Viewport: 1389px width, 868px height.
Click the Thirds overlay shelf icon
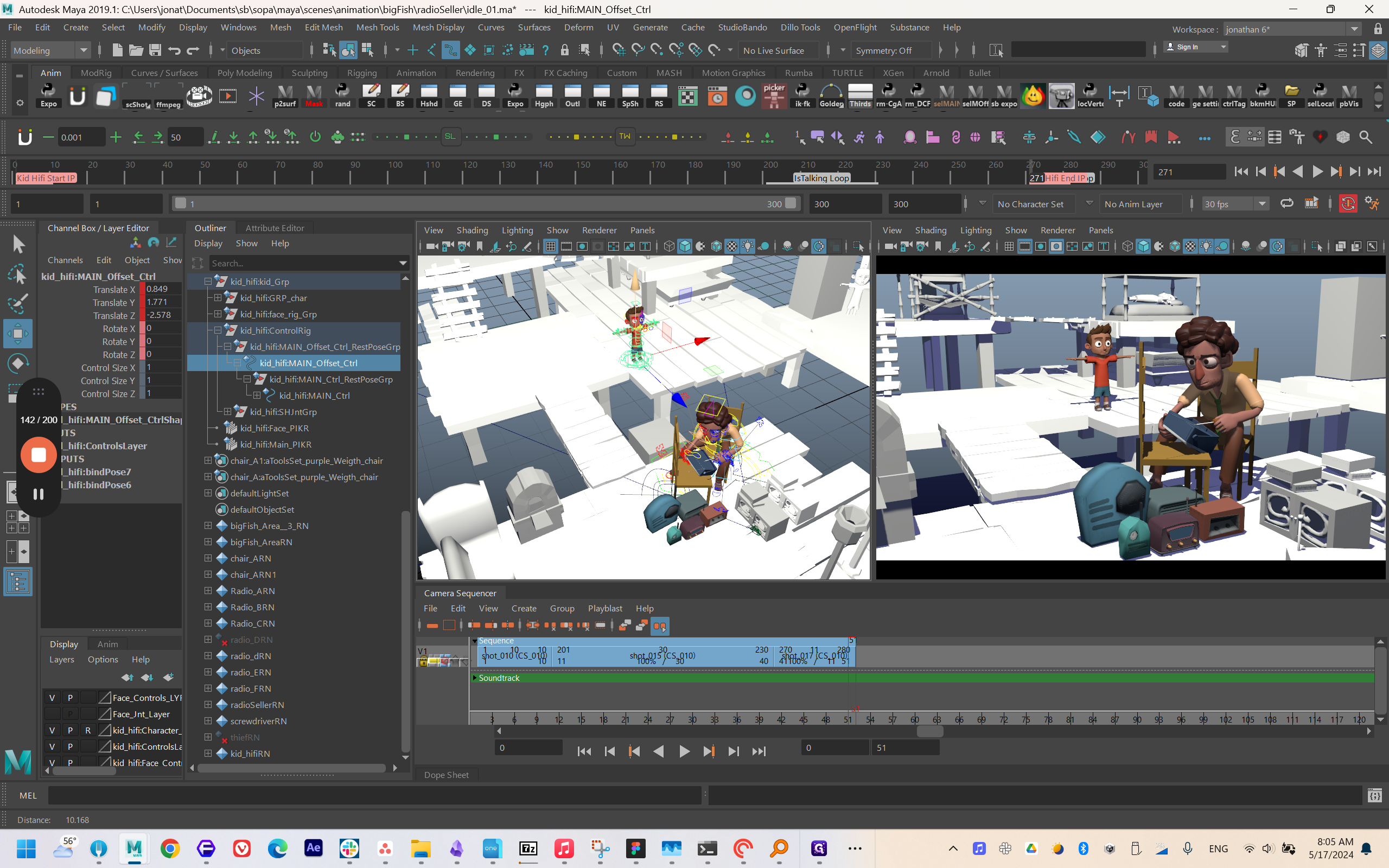pyautogui.click(x=860, y=96)
